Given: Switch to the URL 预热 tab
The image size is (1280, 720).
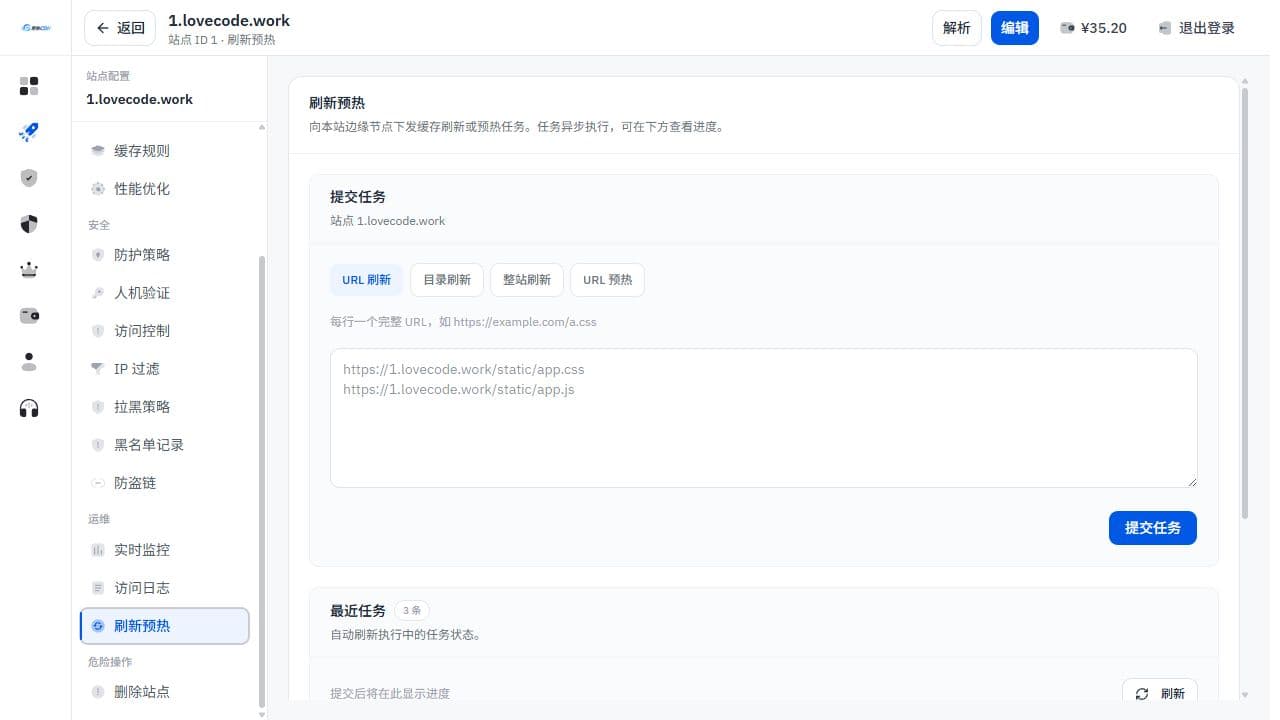Looking at the screenshot, I should click(608, 280).
